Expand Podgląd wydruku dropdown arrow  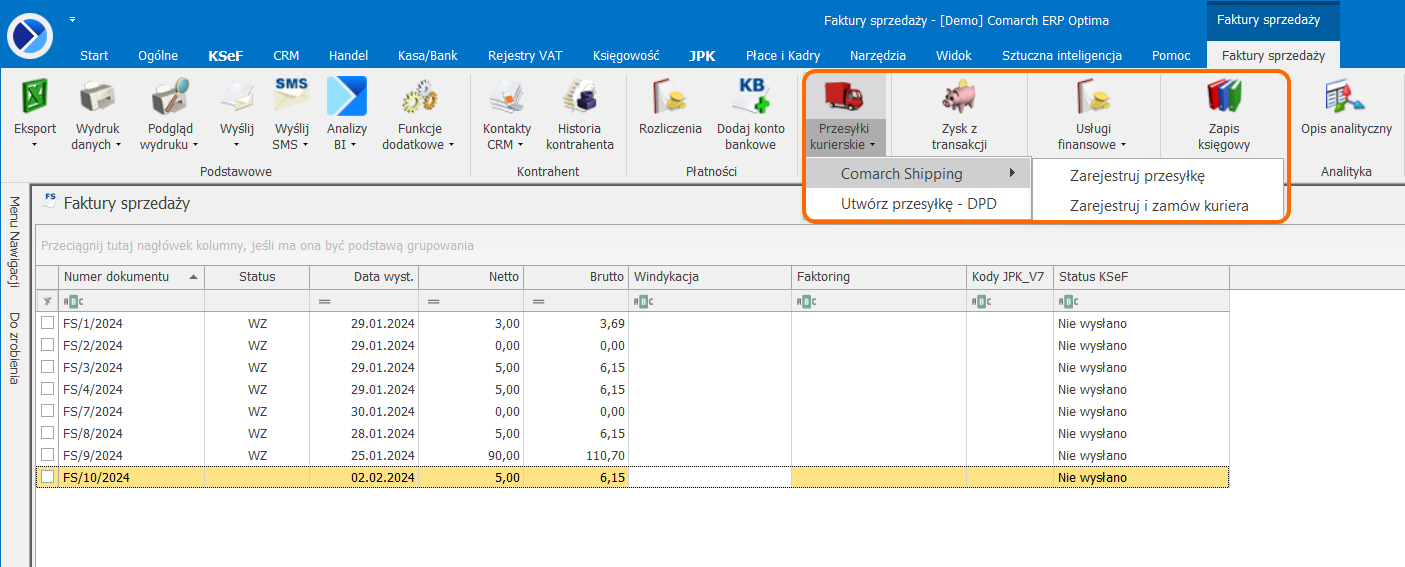point(195,145)
